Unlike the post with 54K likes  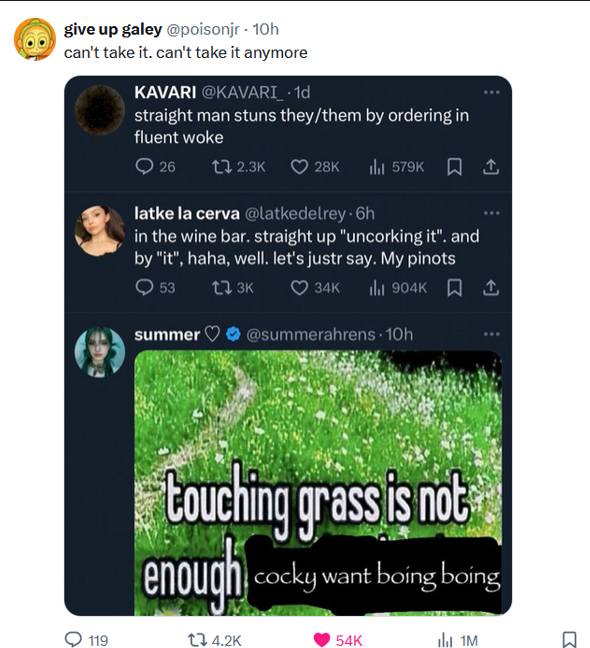pyautogui.click(x=322, y=639)
